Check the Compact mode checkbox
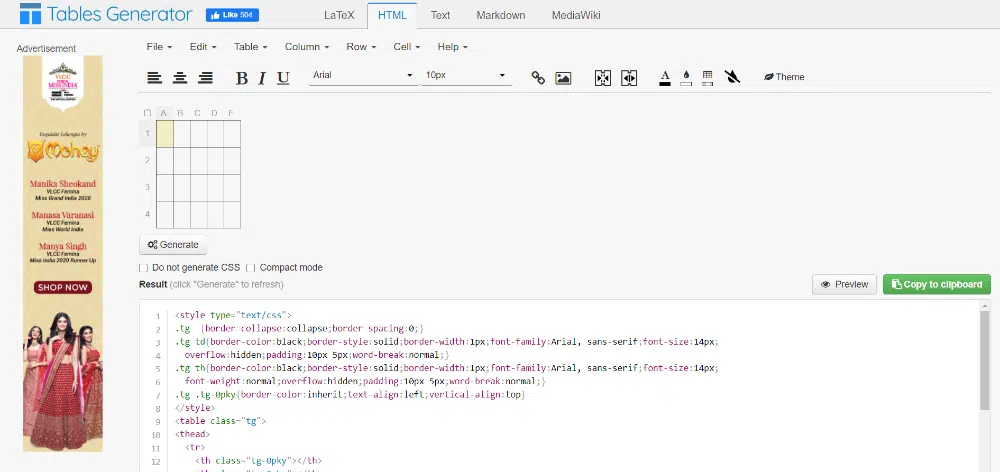The image size is (1000, 472). (251, 268)
